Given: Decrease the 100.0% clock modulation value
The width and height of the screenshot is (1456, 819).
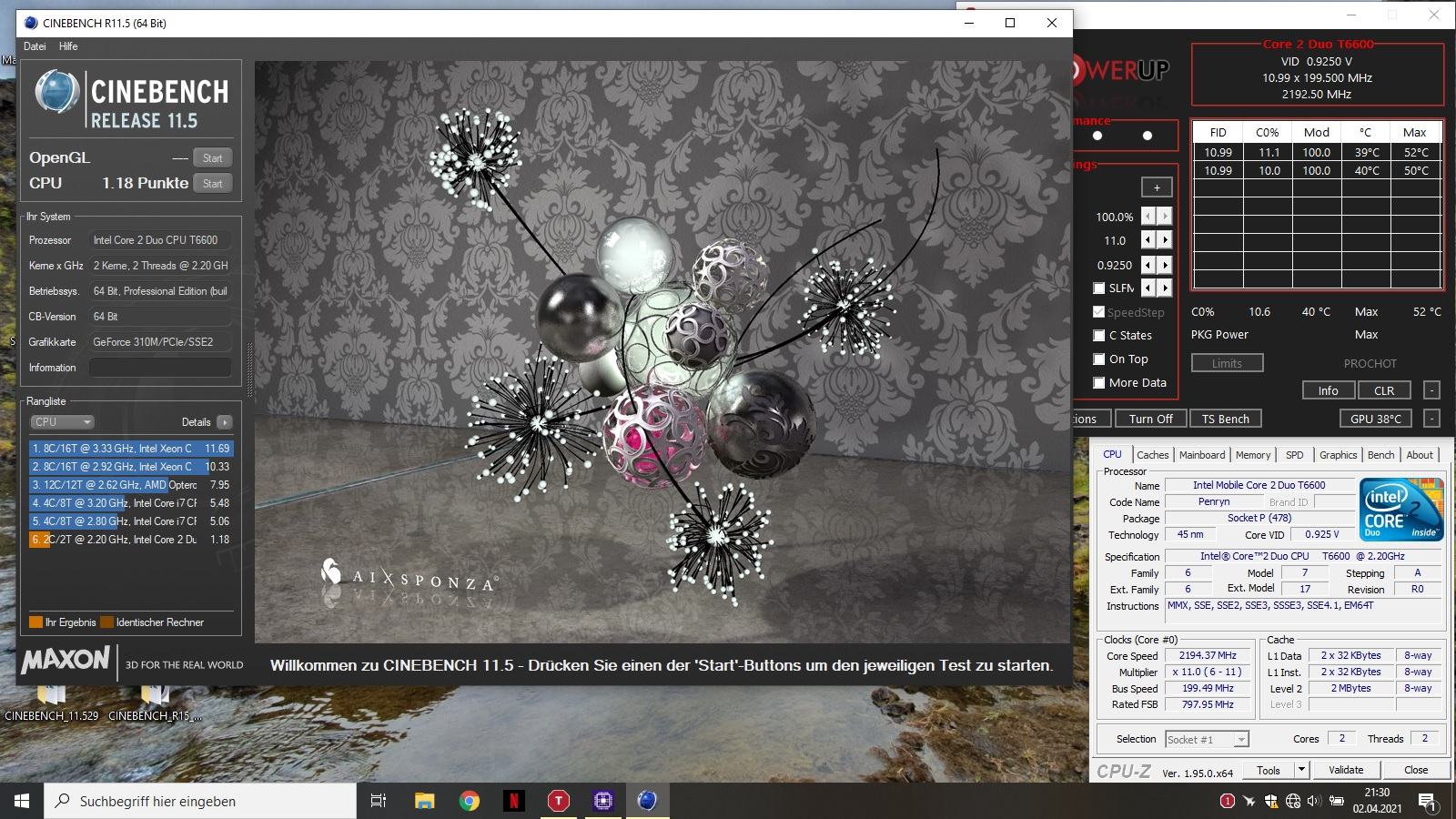Looking at the screenshot, I should pyautogui.click(x=1148, y=217).
